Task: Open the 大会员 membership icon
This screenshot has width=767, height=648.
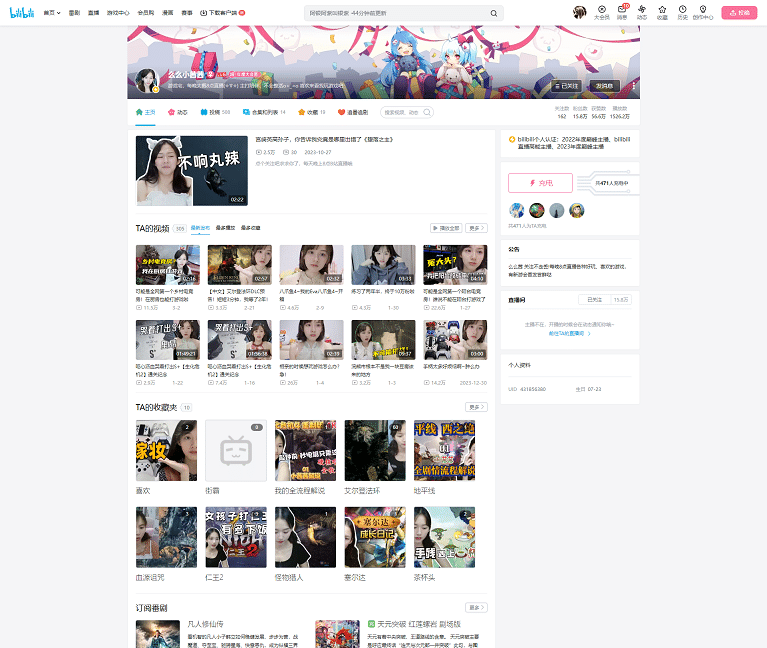Action: coord(602,13)
